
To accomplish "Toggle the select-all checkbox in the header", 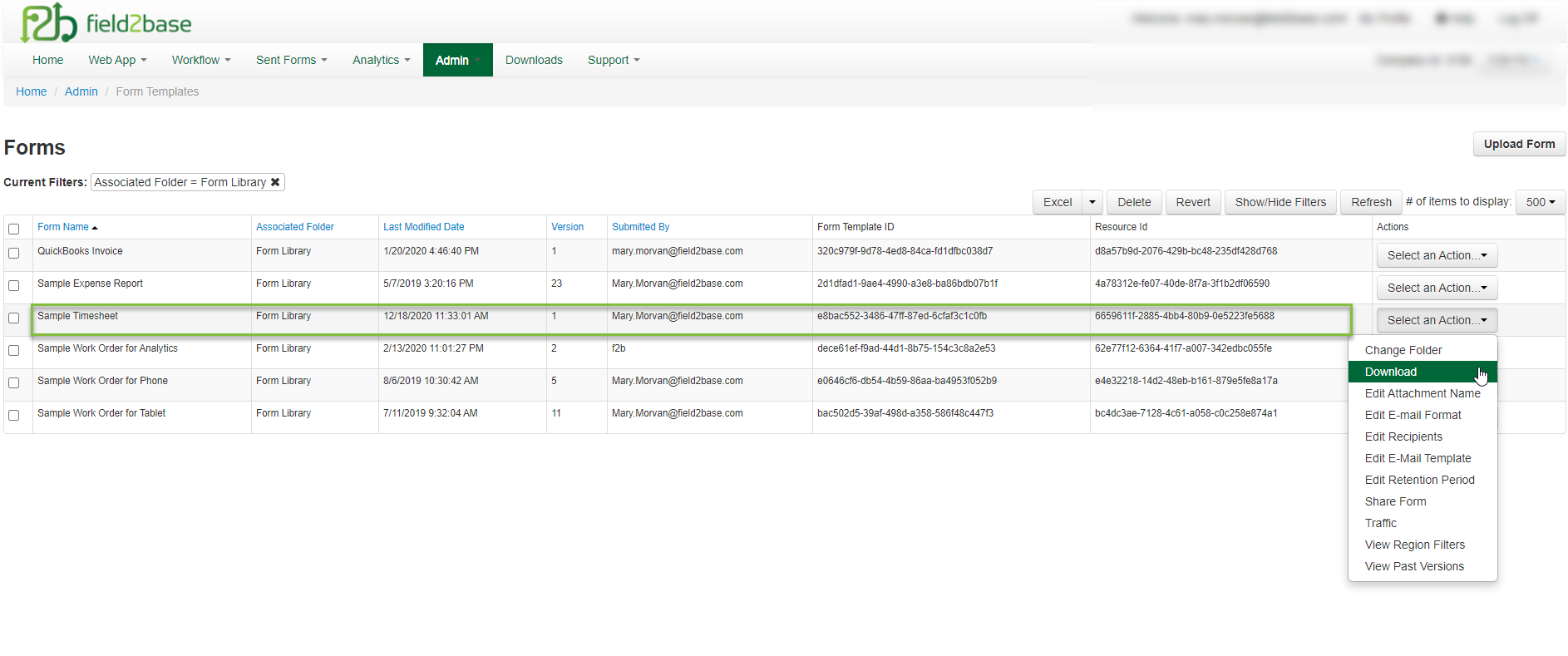I will pyautogui.click(x=14, y=229).
